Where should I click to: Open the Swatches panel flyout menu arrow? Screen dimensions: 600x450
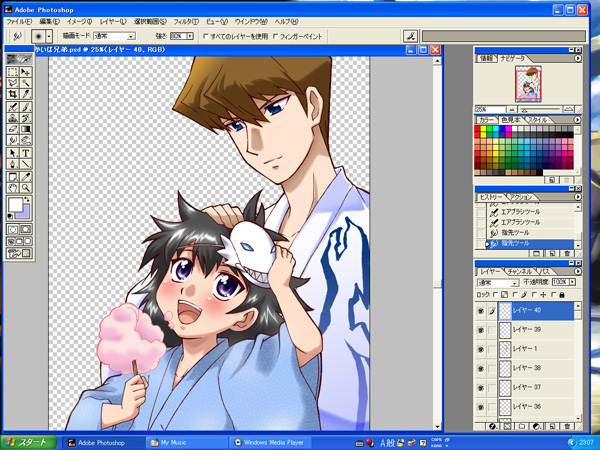click(x=577, y=120)
